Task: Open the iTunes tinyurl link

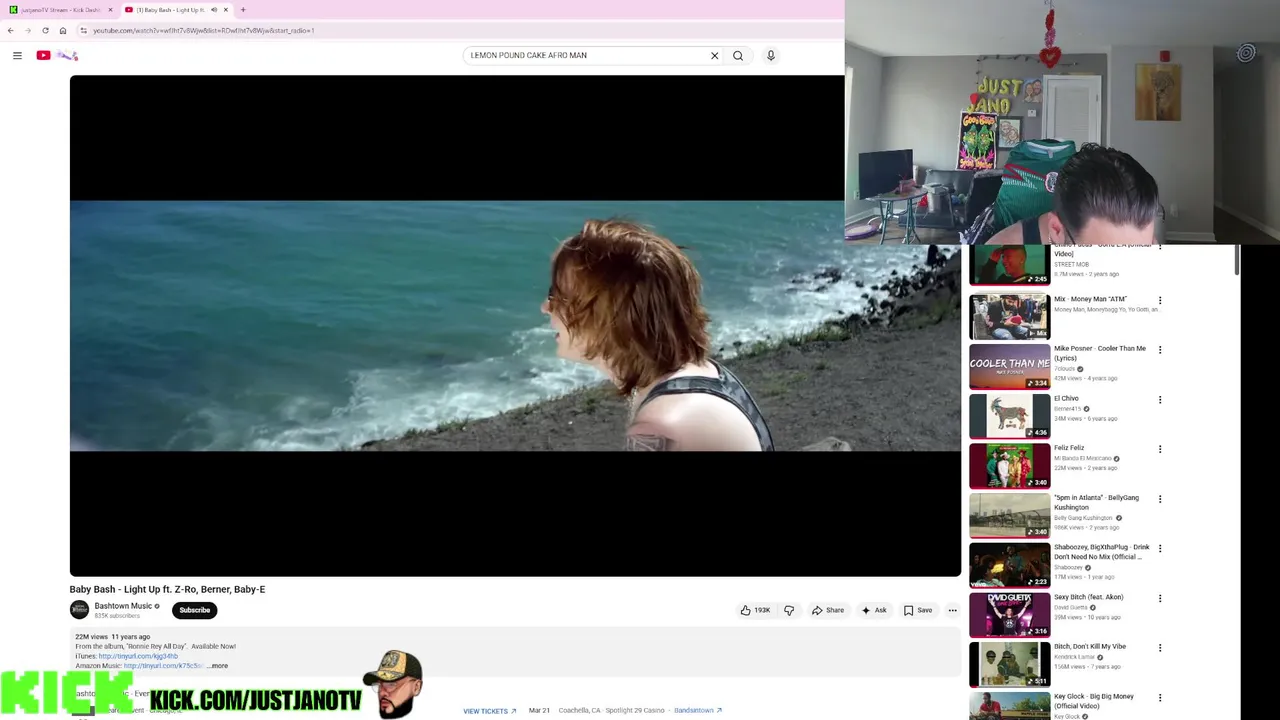Action: click(x=138, y=656)
